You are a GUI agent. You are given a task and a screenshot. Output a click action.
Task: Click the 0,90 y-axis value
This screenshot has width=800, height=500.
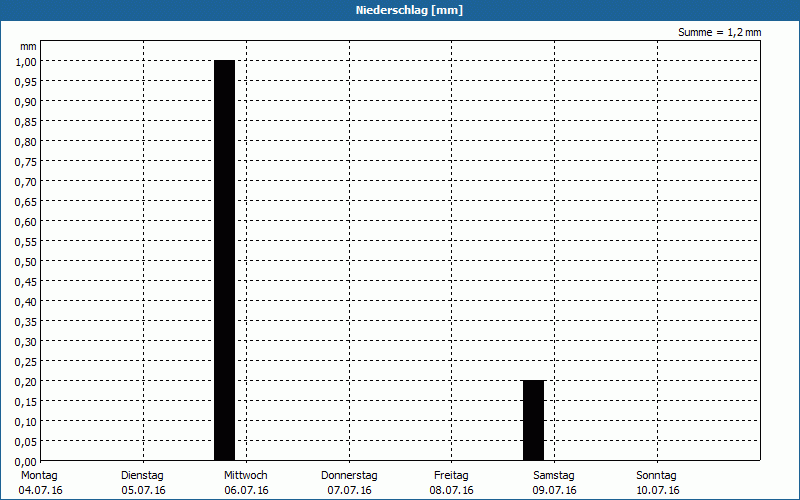coord(26,102)
